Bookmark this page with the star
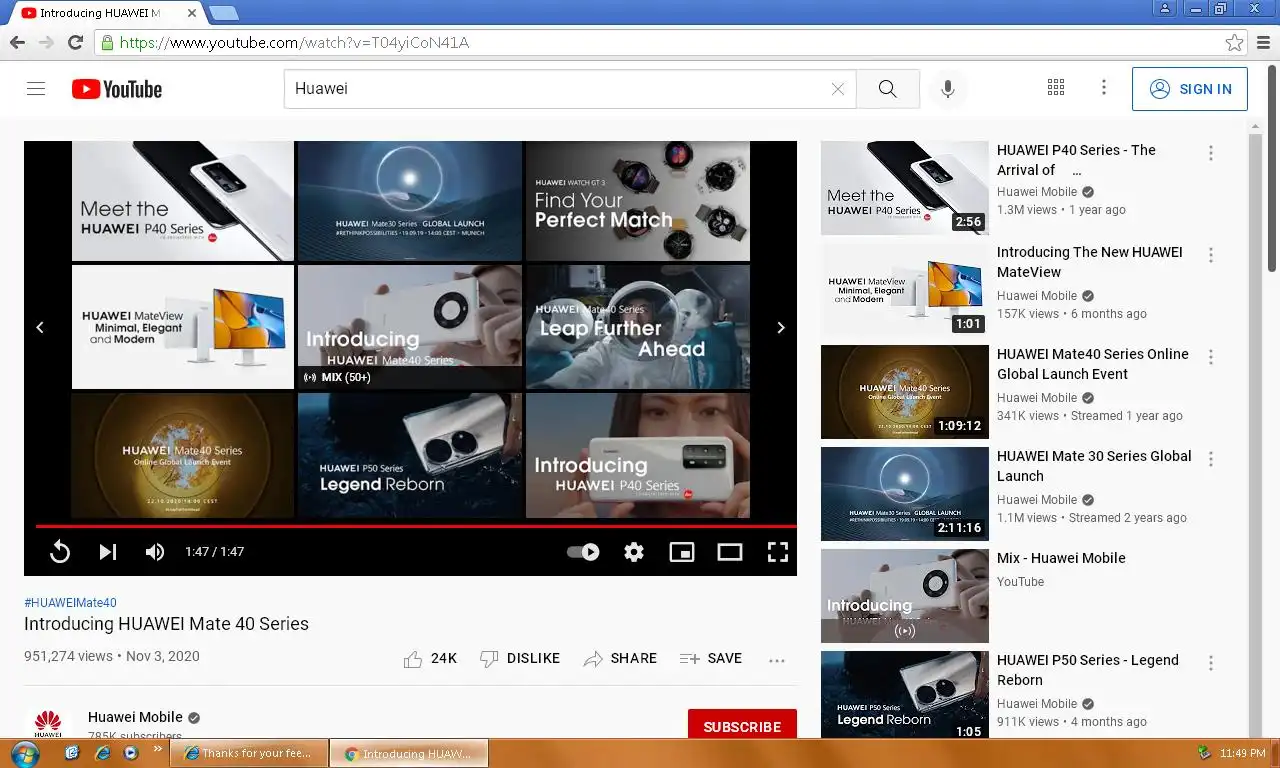Screen dimensions: 1280x768 point(1234,42)
